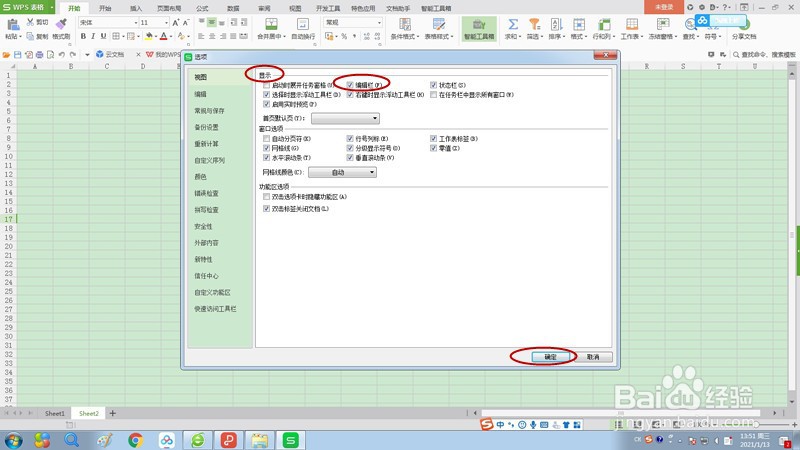
Task: Click the Merge and Center (合并居中) icon
Action: (x=271, y=24)
